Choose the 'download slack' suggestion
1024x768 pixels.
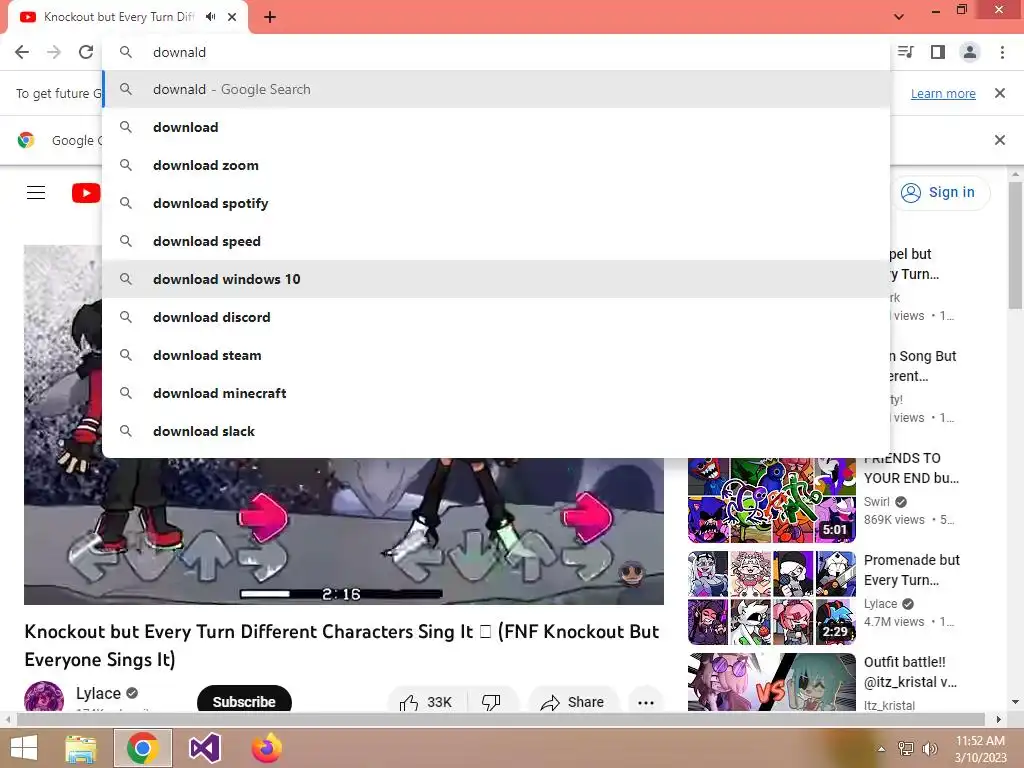point(497,431)
